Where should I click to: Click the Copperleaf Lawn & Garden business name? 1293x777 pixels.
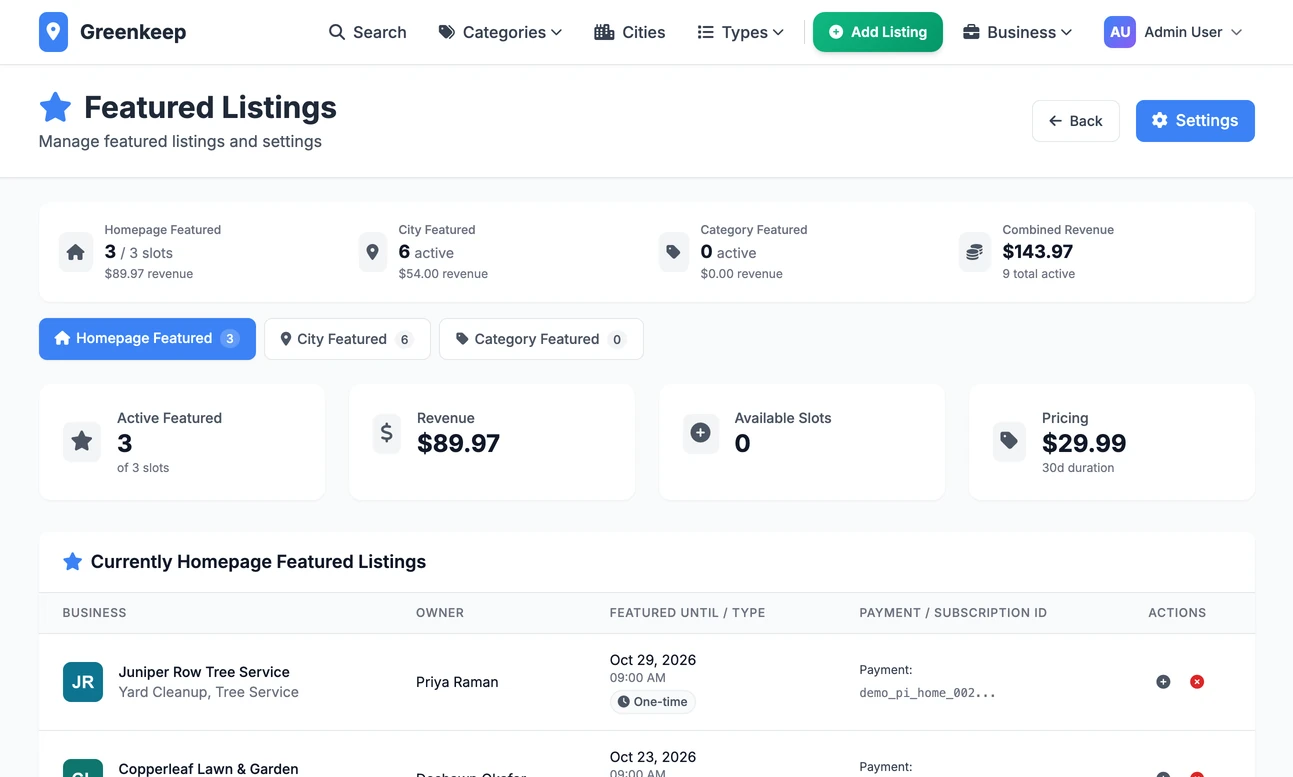[x=208, y=769]
